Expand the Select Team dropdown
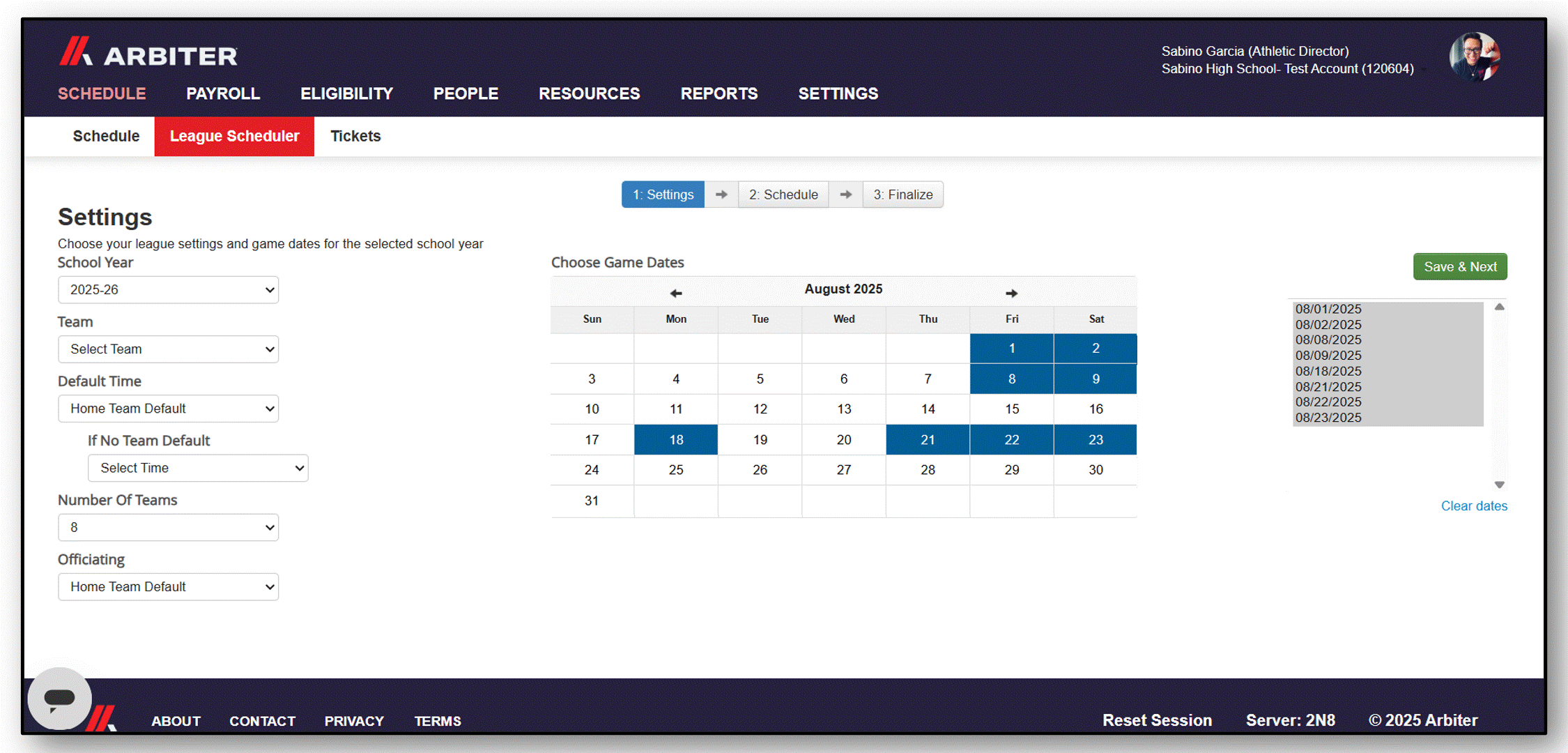Screen dimensions: 1568x753 [x=167, y=349]
